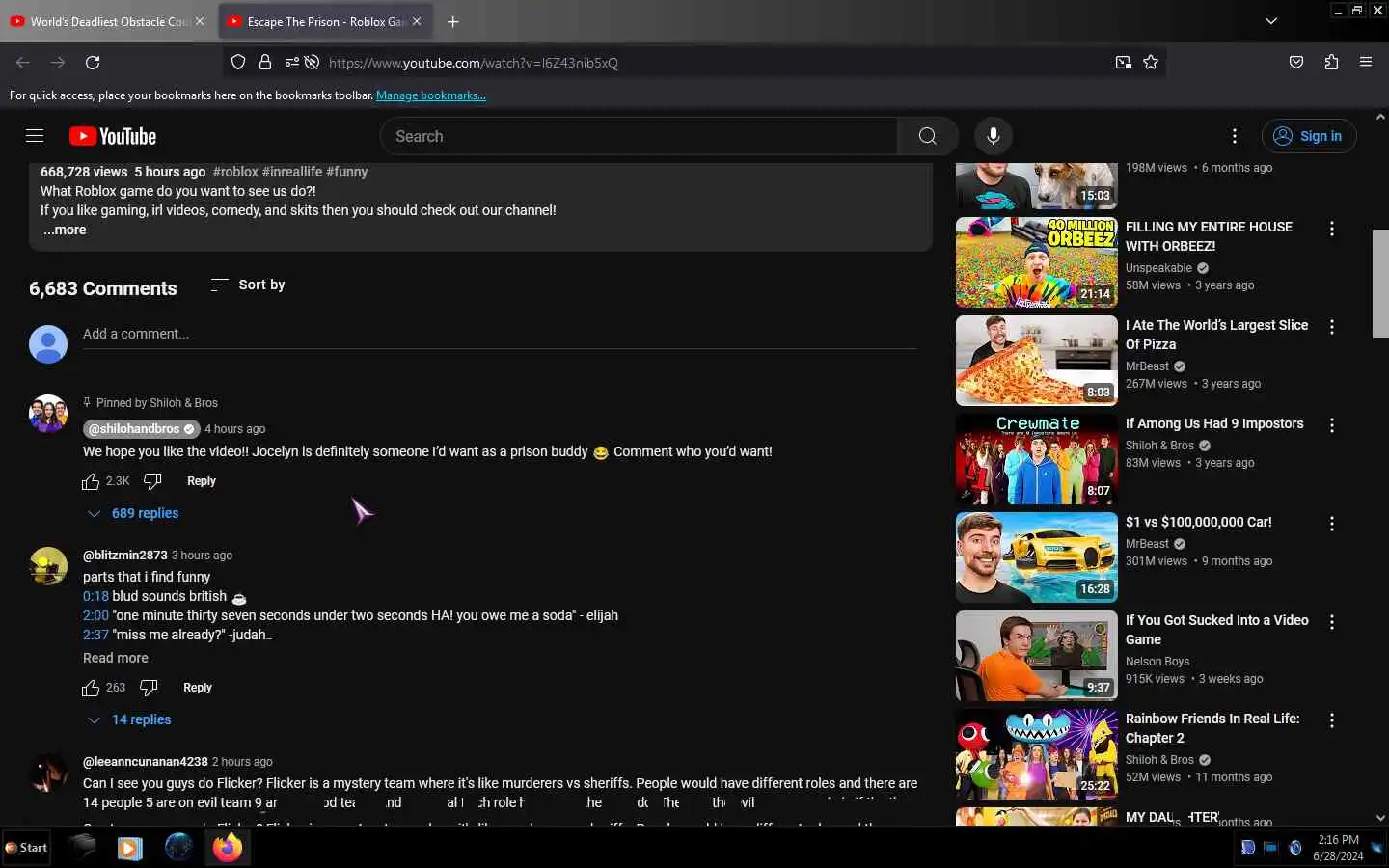
Task: Open YouTube settings three-dot menu
Action: (1235, 136)
